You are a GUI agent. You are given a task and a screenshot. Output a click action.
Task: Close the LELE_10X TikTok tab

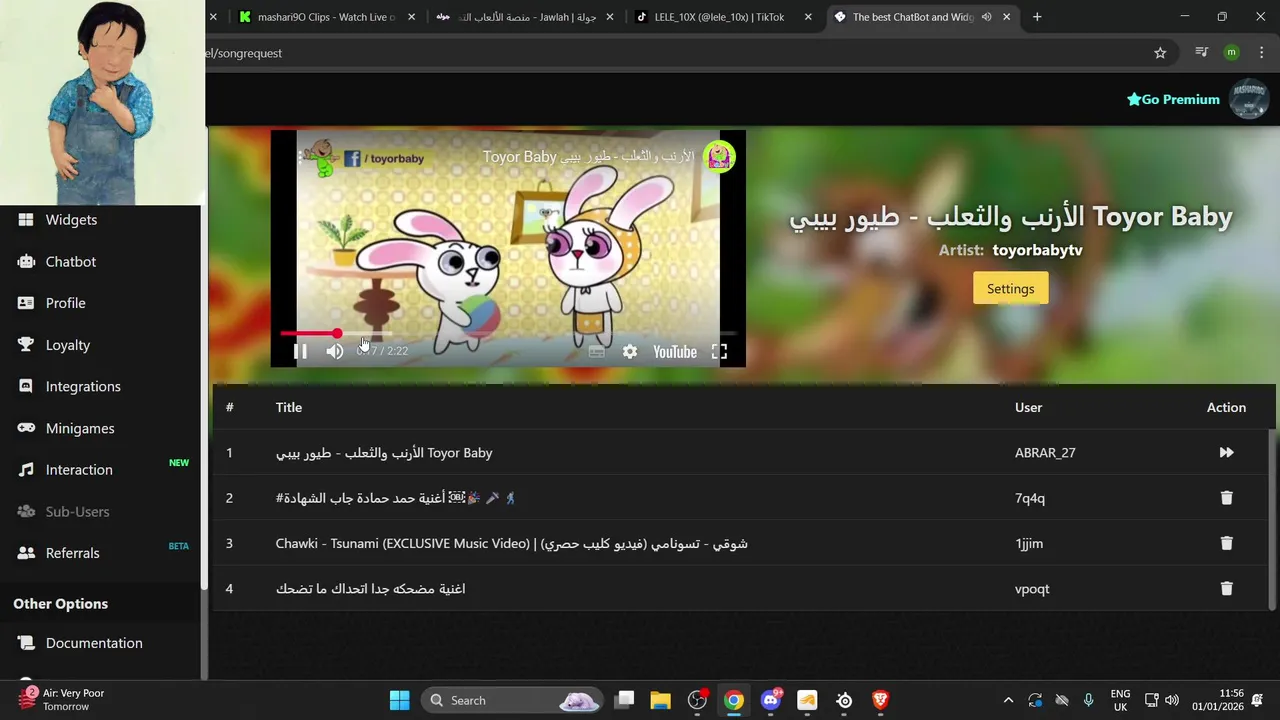(808, 17)
